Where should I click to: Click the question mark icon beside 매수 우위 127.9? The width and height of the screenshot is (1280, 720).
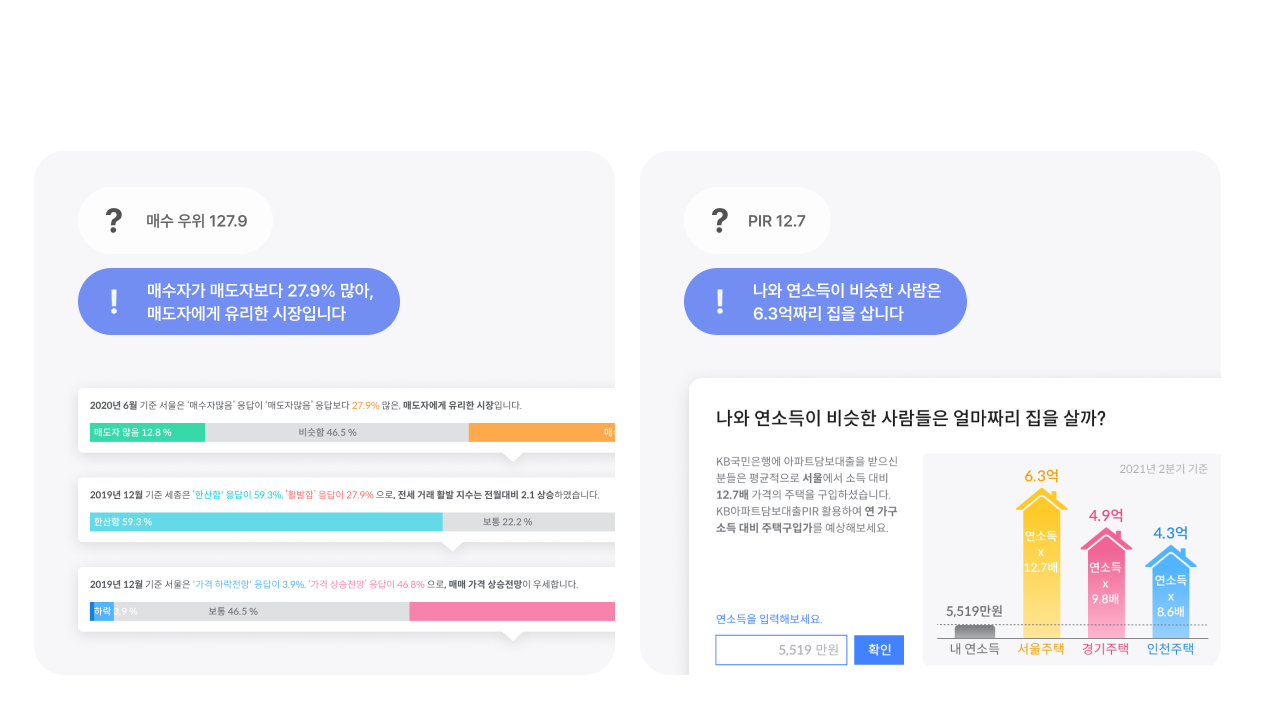pos(114,220)
